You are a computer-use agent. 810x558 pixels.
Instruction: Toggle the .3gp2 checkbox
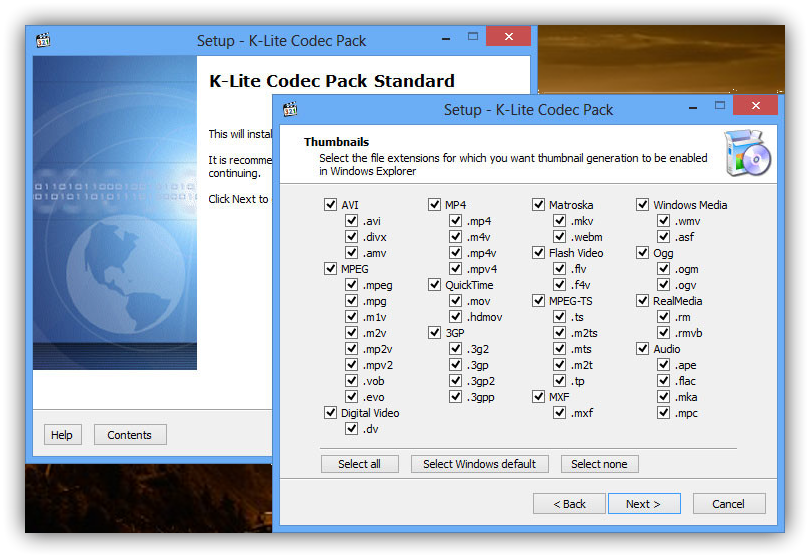(x=455, y=381)
